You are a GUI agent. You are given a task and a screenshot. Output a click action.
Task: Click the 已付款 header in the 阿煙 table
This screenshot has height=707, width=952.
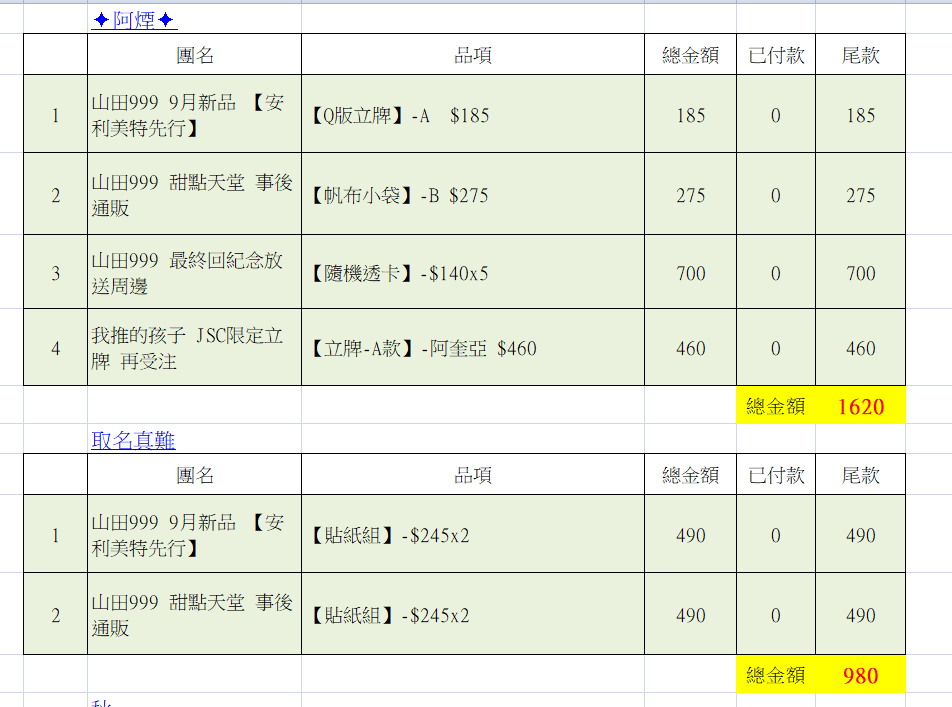point(776,55)
